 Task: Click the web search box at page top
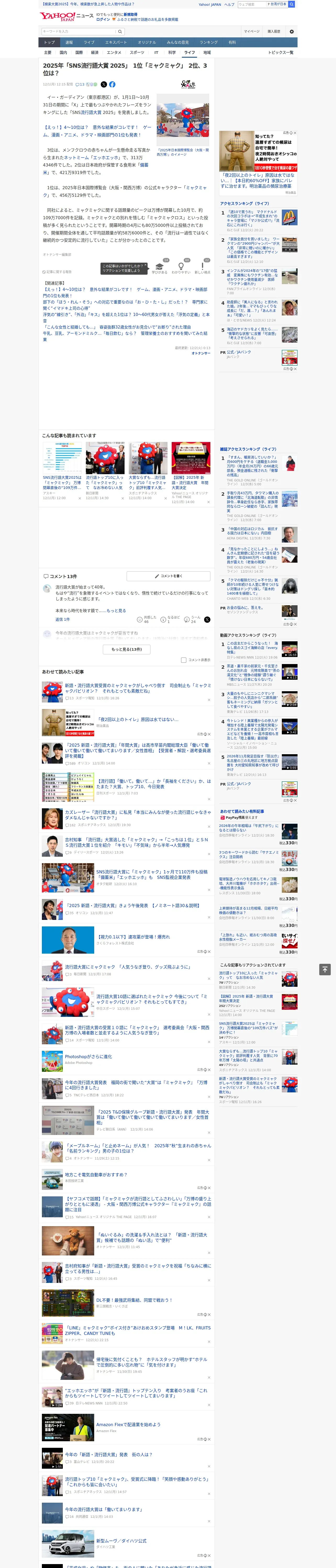click(x=252, y=4)
